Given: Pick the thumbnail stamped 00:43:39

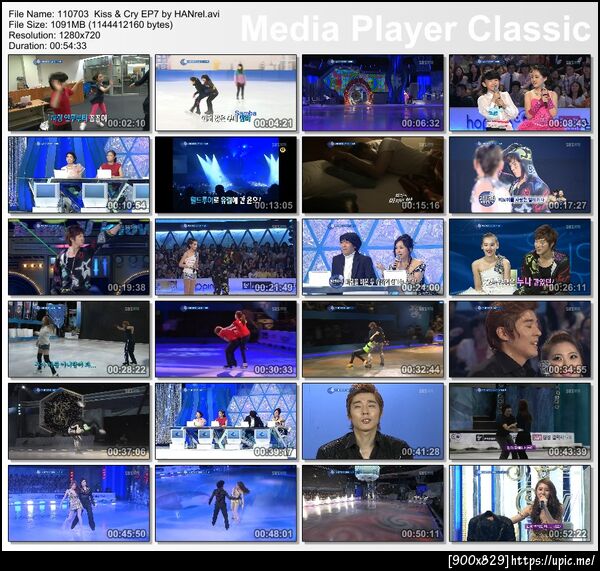Looking at the screenshot, I should point(520,421).
